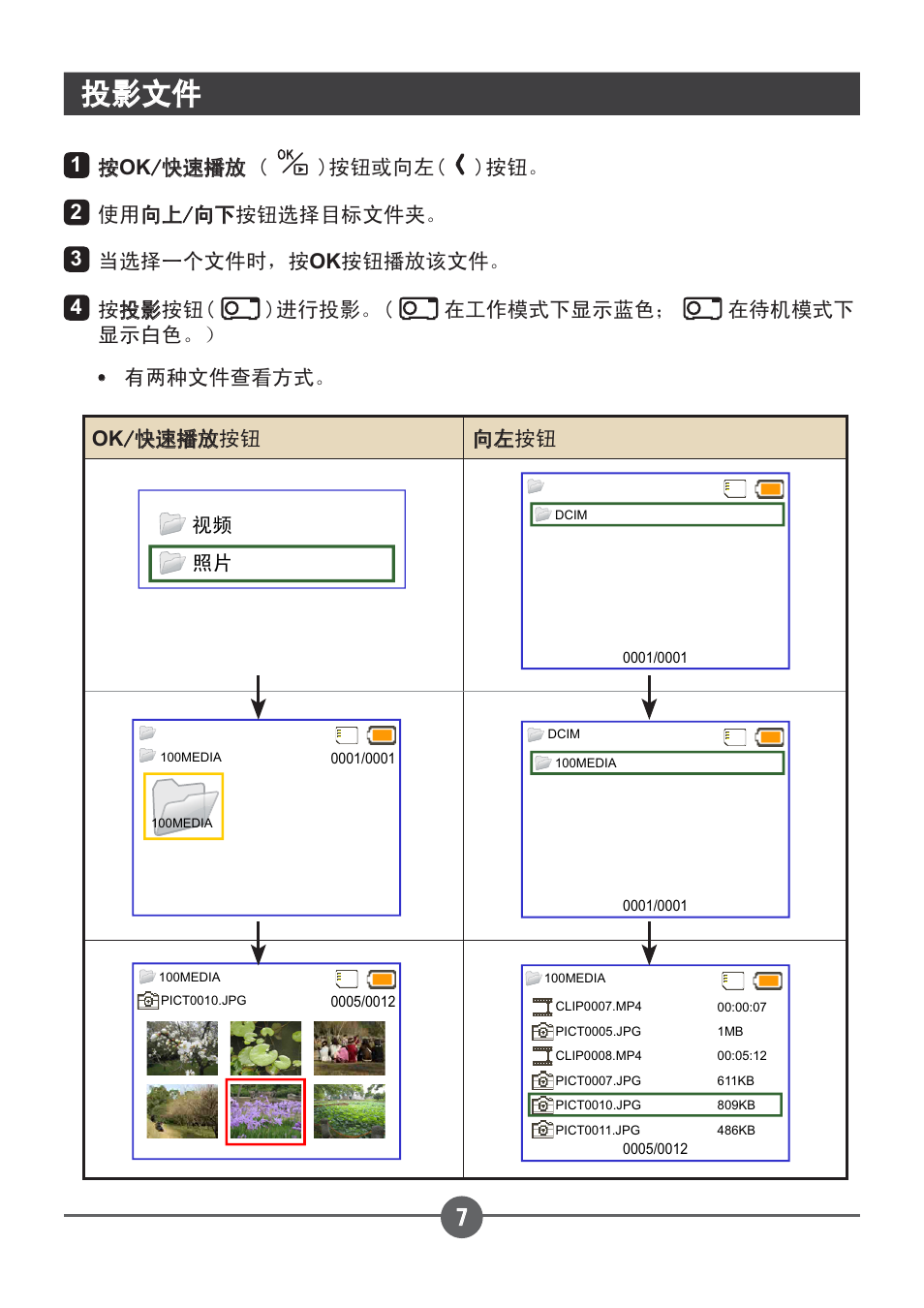Open the large 100MEDIA folder thumbnail
Image resolution: width=924 pixels, height=1308 pixels.
(x=183, y=806)
